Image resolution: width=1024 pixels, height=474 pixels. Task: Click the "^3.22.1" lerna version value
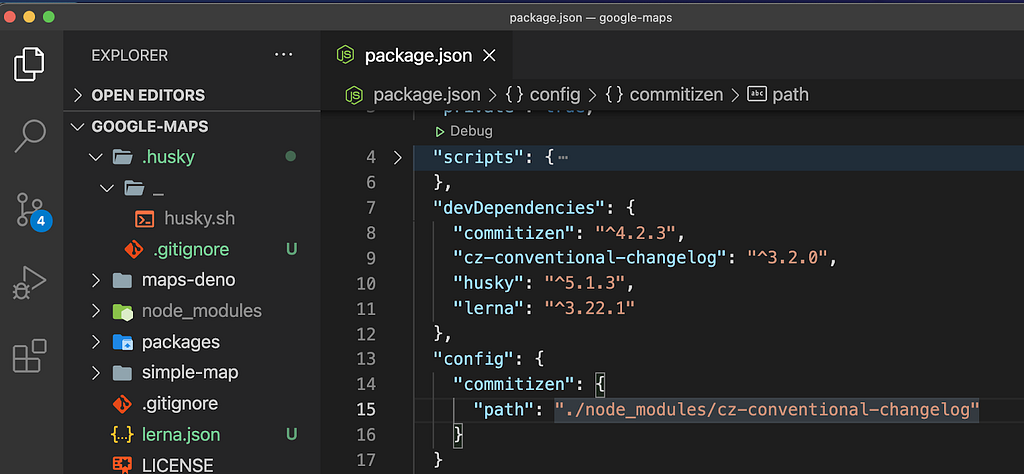[x=590, y=308]
